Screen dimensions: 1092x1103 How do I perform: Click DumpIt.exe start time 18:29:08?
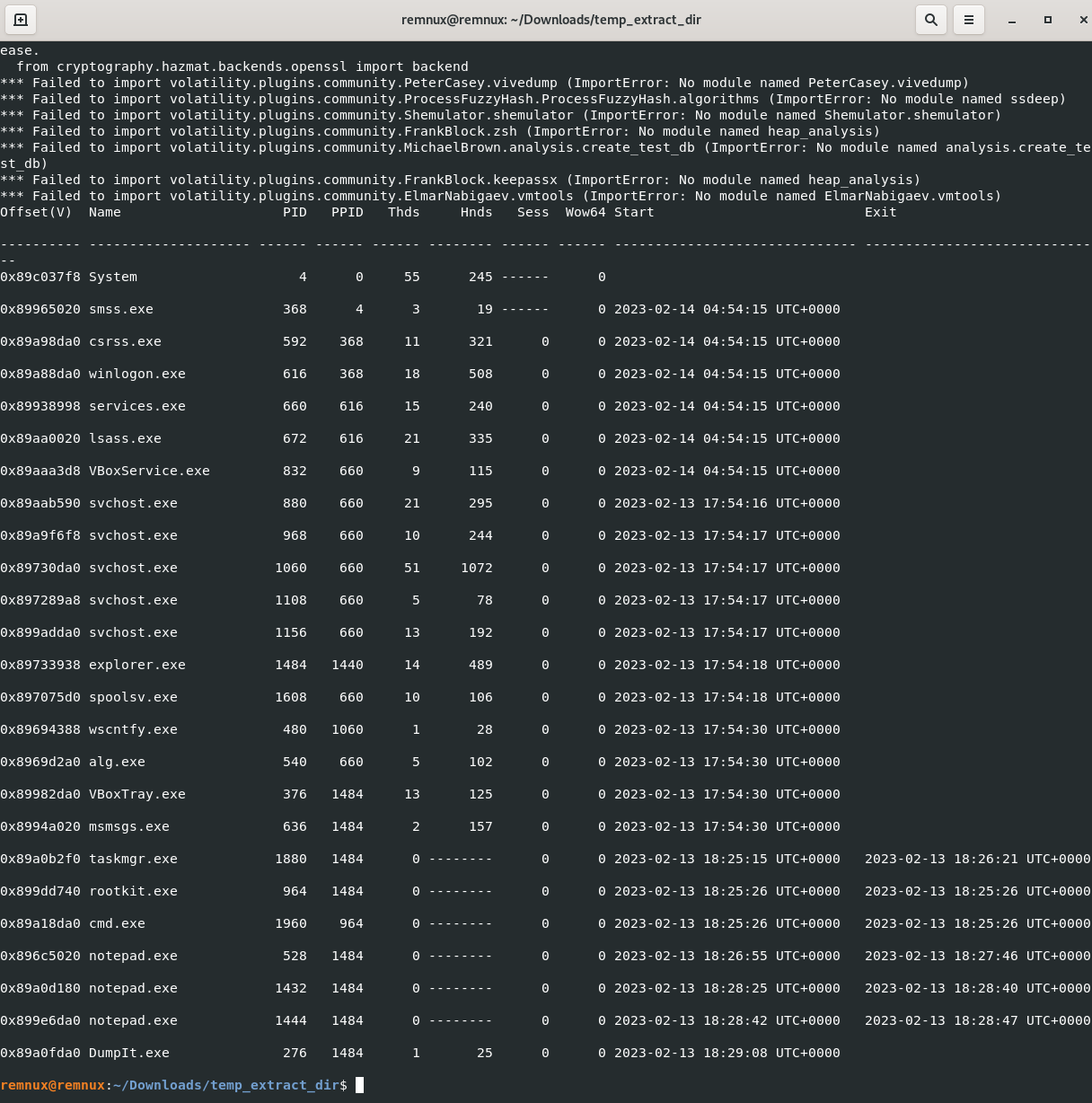coord(727,1053)
